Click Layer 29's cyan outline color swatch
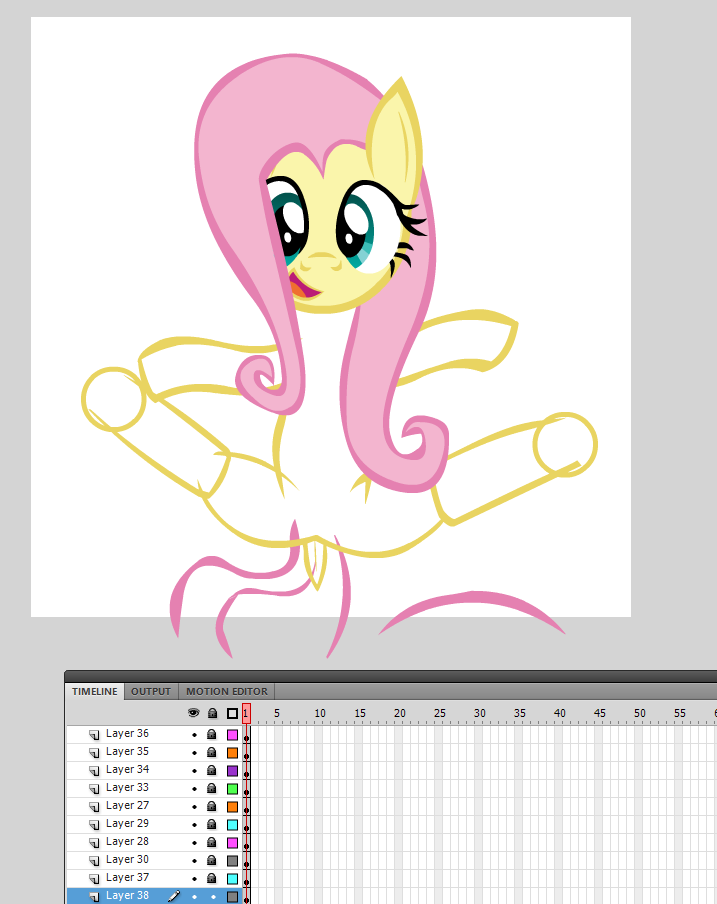The image size is (717, 904). pos(232,825)
